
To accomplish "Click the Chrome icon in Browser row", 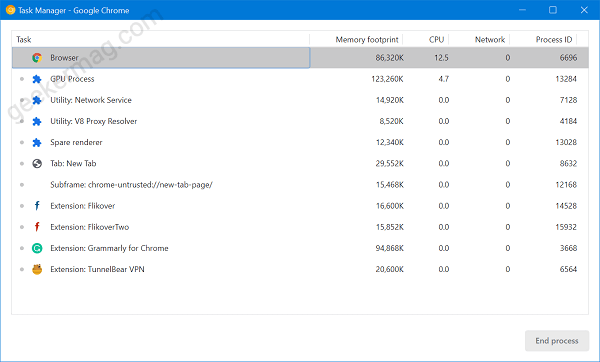I will 37,58.
